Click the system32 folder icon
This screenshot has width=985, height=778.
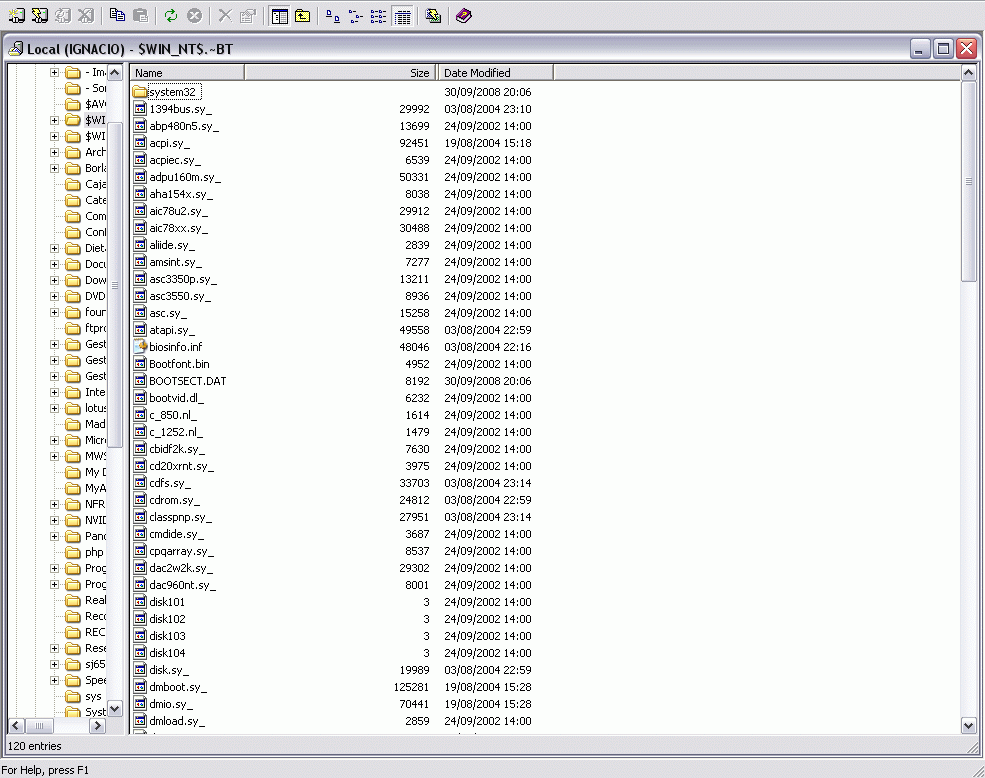tap(139, 92)
